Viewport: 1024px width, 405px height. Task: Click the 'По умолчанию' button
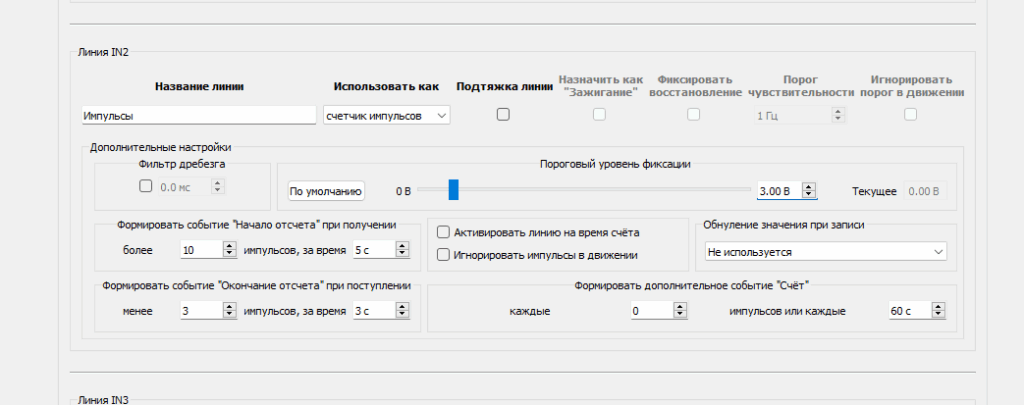click(326, 190)
